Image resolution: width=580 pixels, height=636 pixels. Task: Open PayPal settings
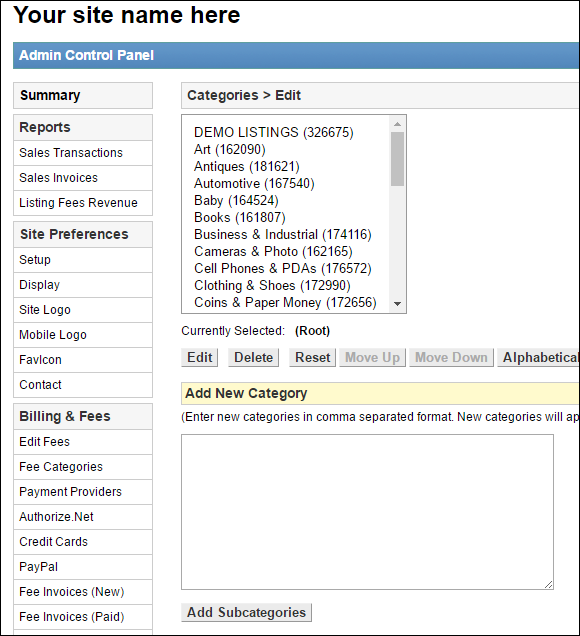pos(83,567)
